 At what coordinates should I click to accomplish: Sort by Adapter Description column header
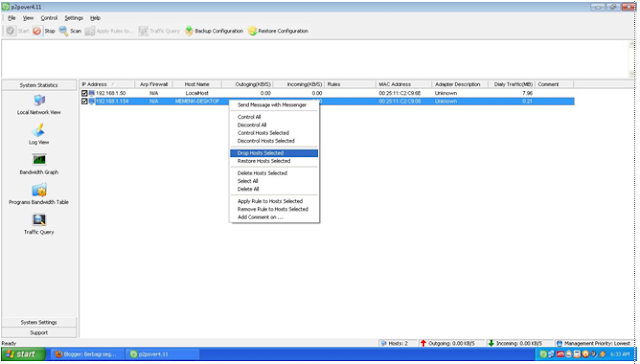coord(460,84)
